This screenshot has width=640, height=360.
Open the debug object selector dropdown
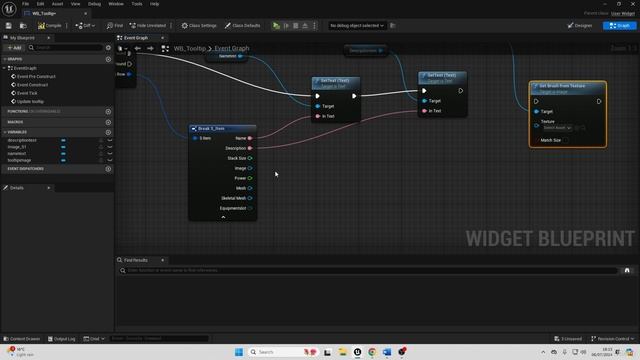point(357,26)
